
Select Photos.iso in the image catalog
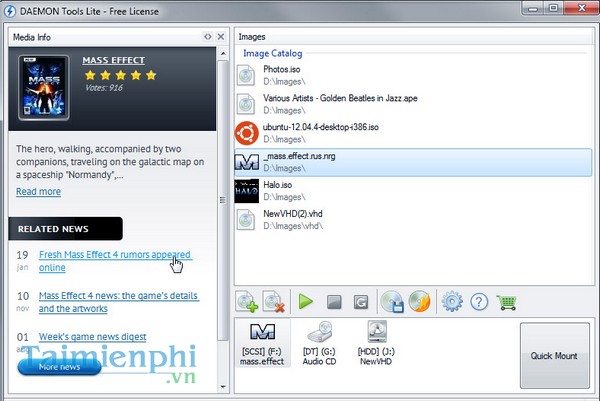point(413,75)
